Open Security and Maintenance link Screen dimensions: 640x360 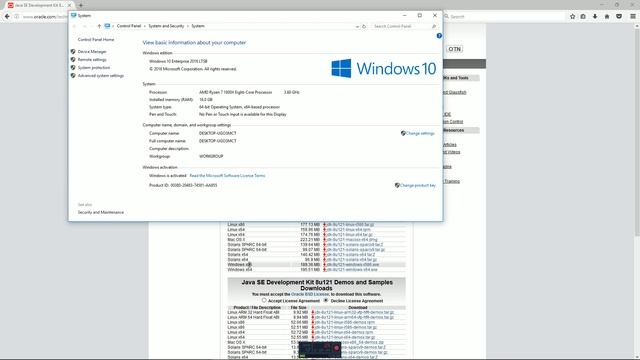(x=101, y=212)
